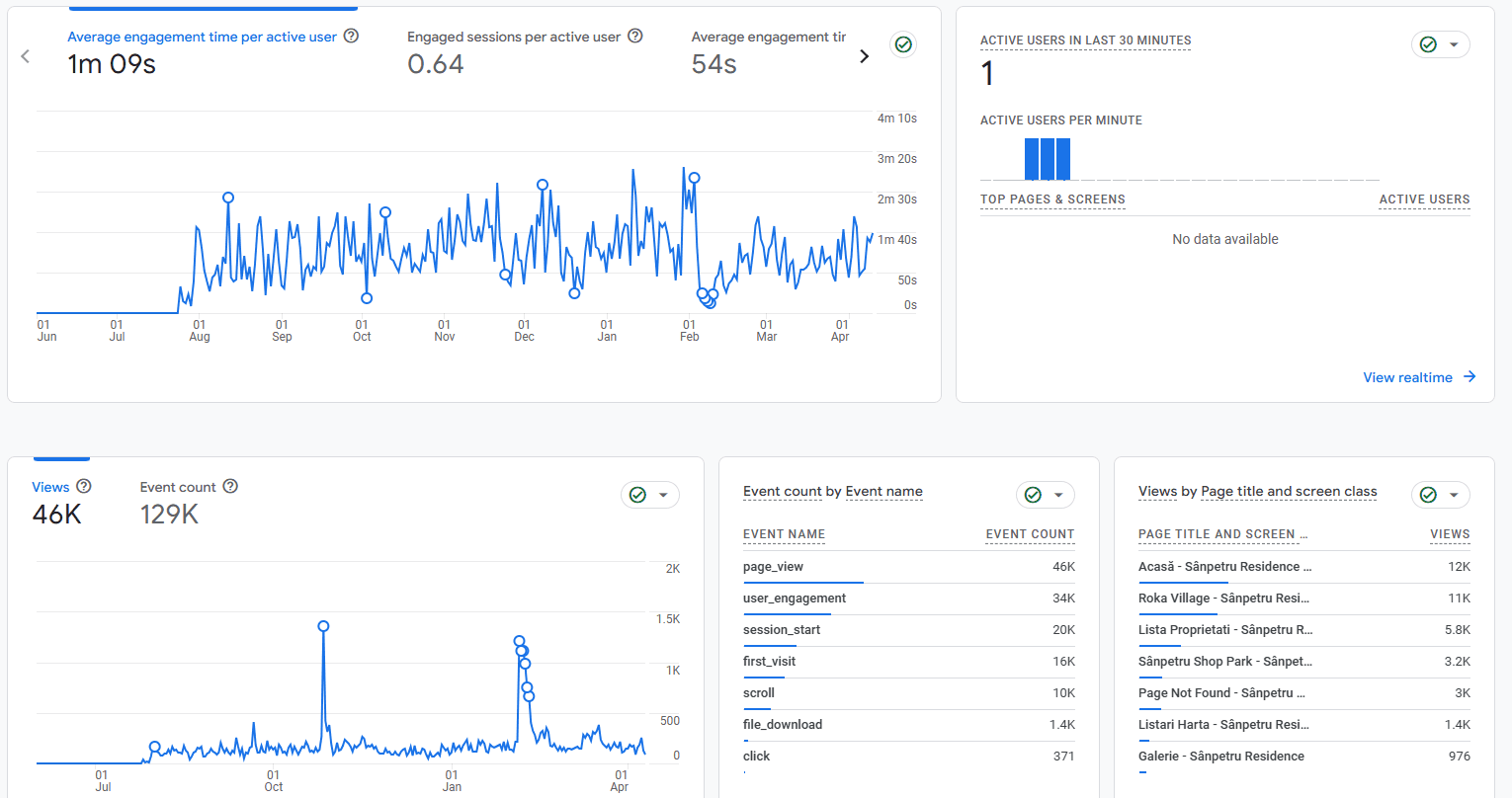The width and height of the screenshot is (1512, 798).
Task: Open the Acasă - Sânpetru Residence page row
Action: 1303,567
